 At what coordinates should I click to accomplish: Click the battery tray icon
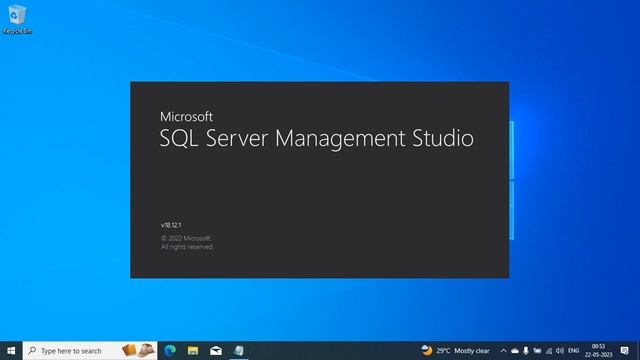click(537, 351)
